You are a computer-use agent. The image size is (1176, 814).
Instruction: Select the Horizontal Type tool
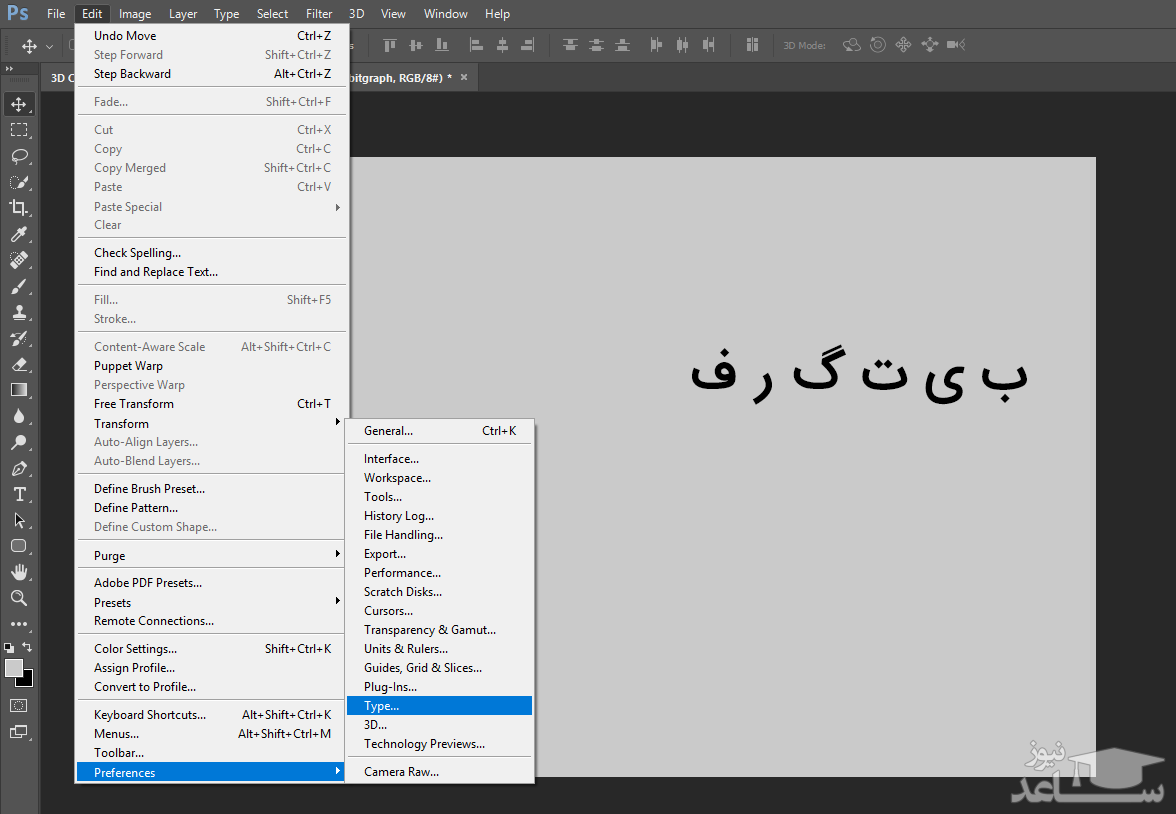(x=19, y=494)
